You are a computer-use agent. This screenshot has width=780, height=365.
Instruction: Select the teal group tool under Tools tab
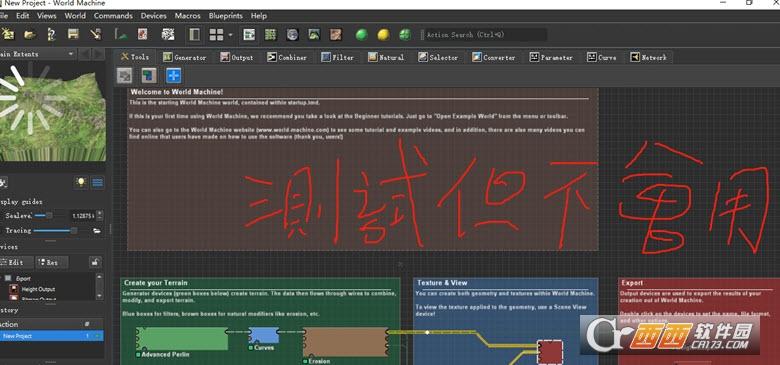click(x=149, y=76)
